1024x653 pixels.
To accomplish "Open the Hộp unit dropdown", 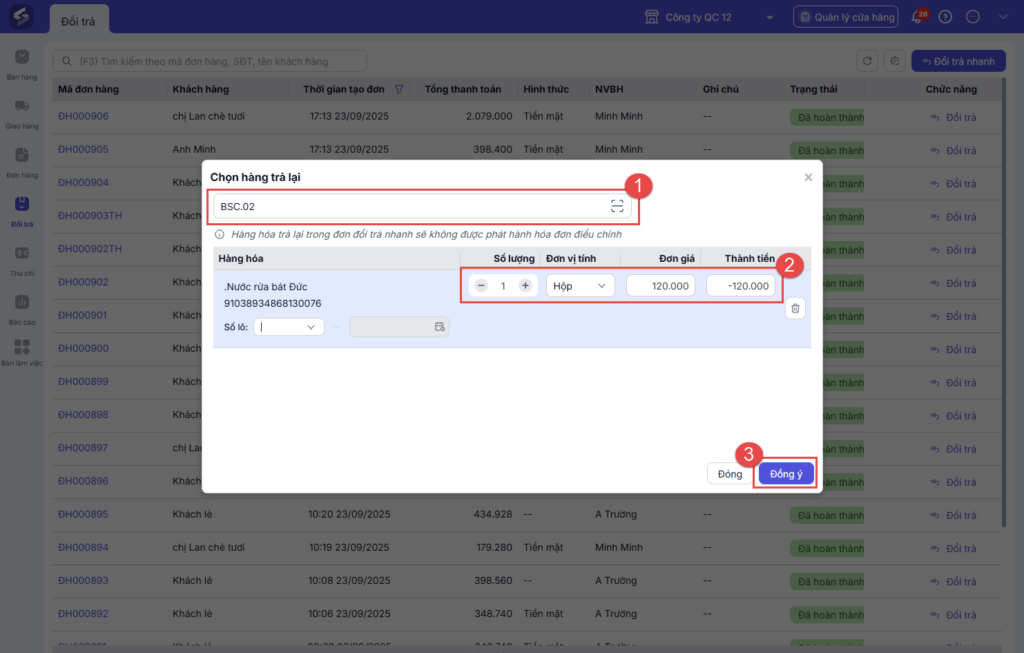I will (x=580, y=286).
